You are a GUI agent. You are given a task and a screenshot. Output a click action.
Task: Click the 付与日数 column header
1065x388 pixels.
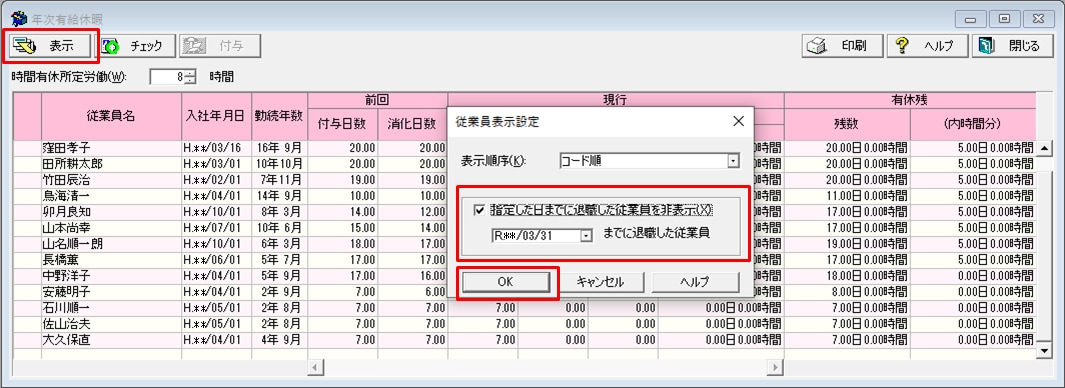pos(342,124)
